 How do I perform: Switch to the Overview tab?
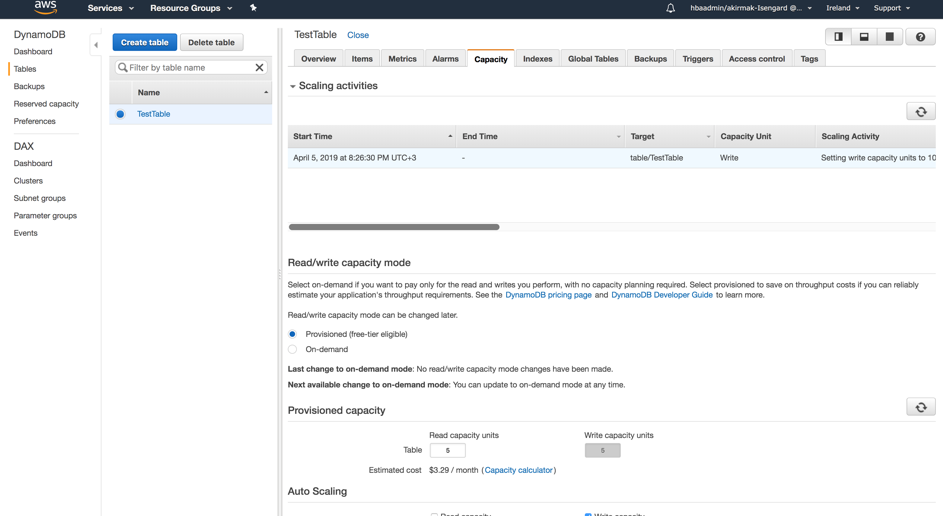318,59
